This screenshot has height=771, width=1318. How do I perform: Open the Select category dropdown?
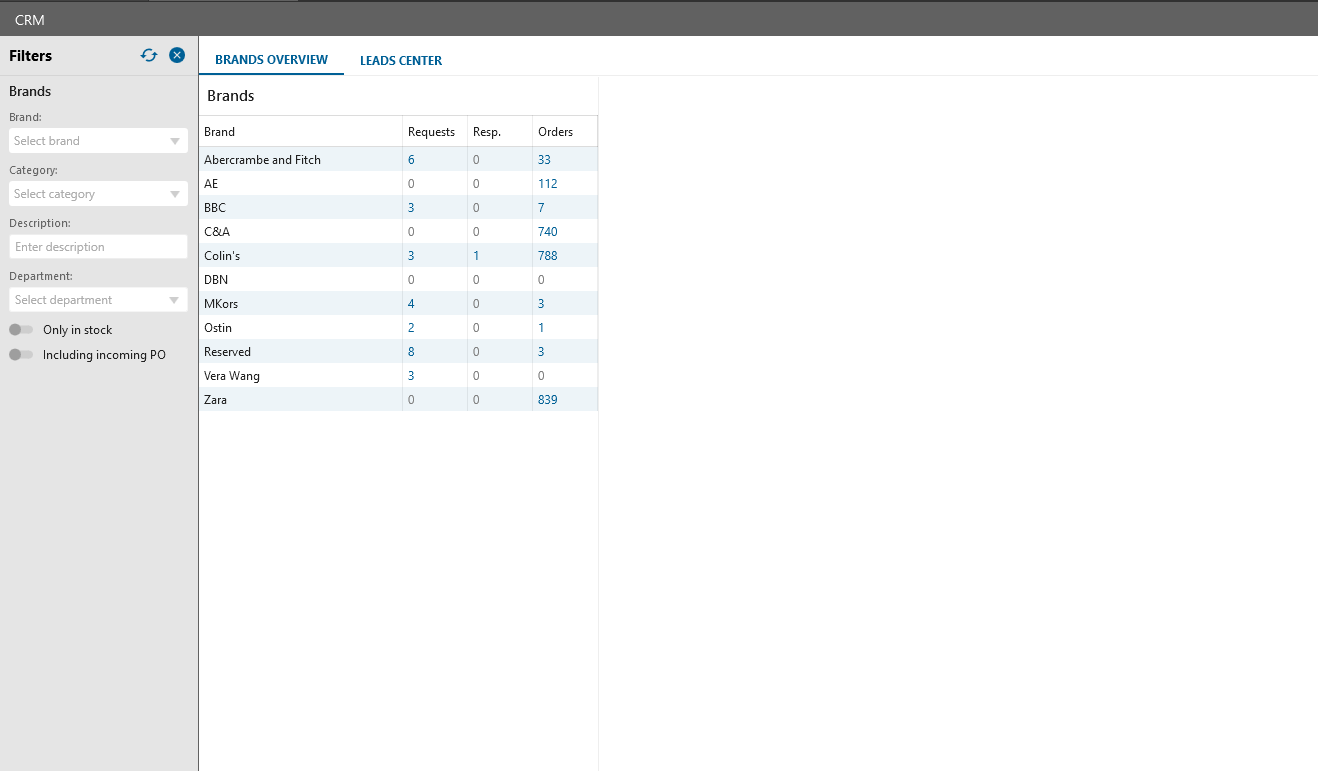[98, 194]
